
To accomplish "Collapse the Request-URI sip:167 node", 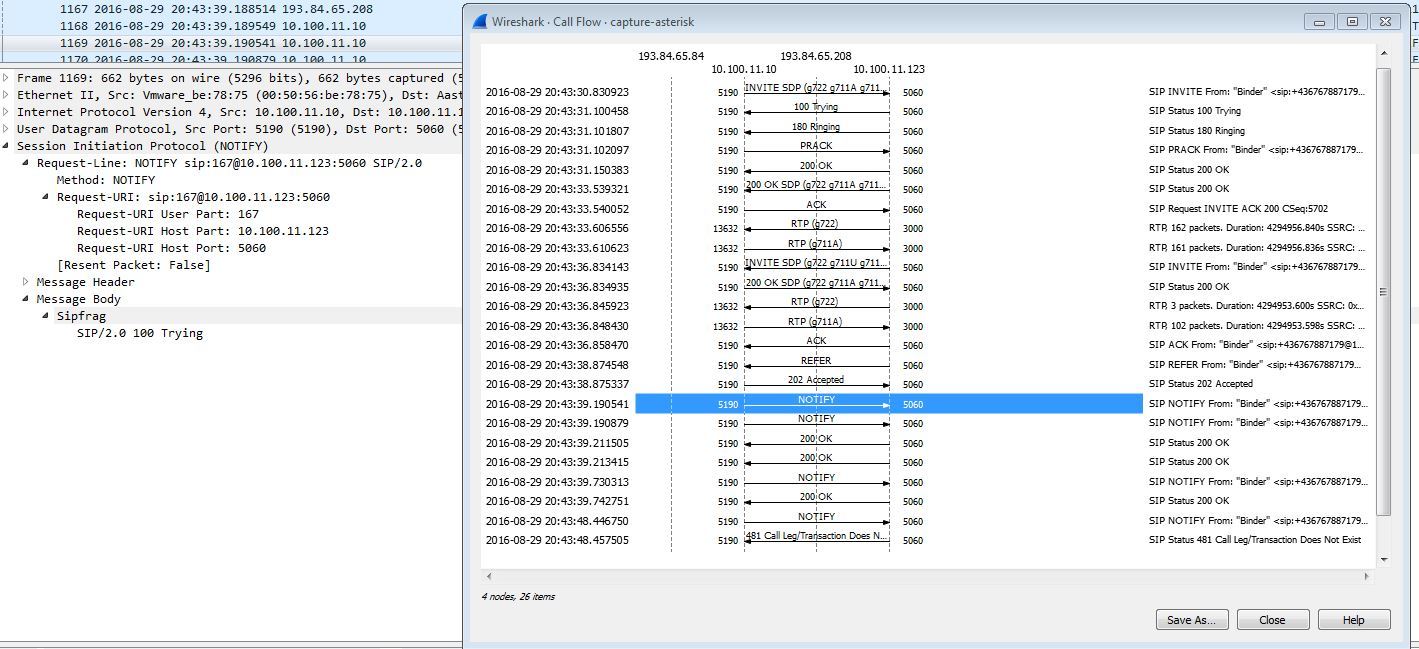I will (x=47, y=197).
